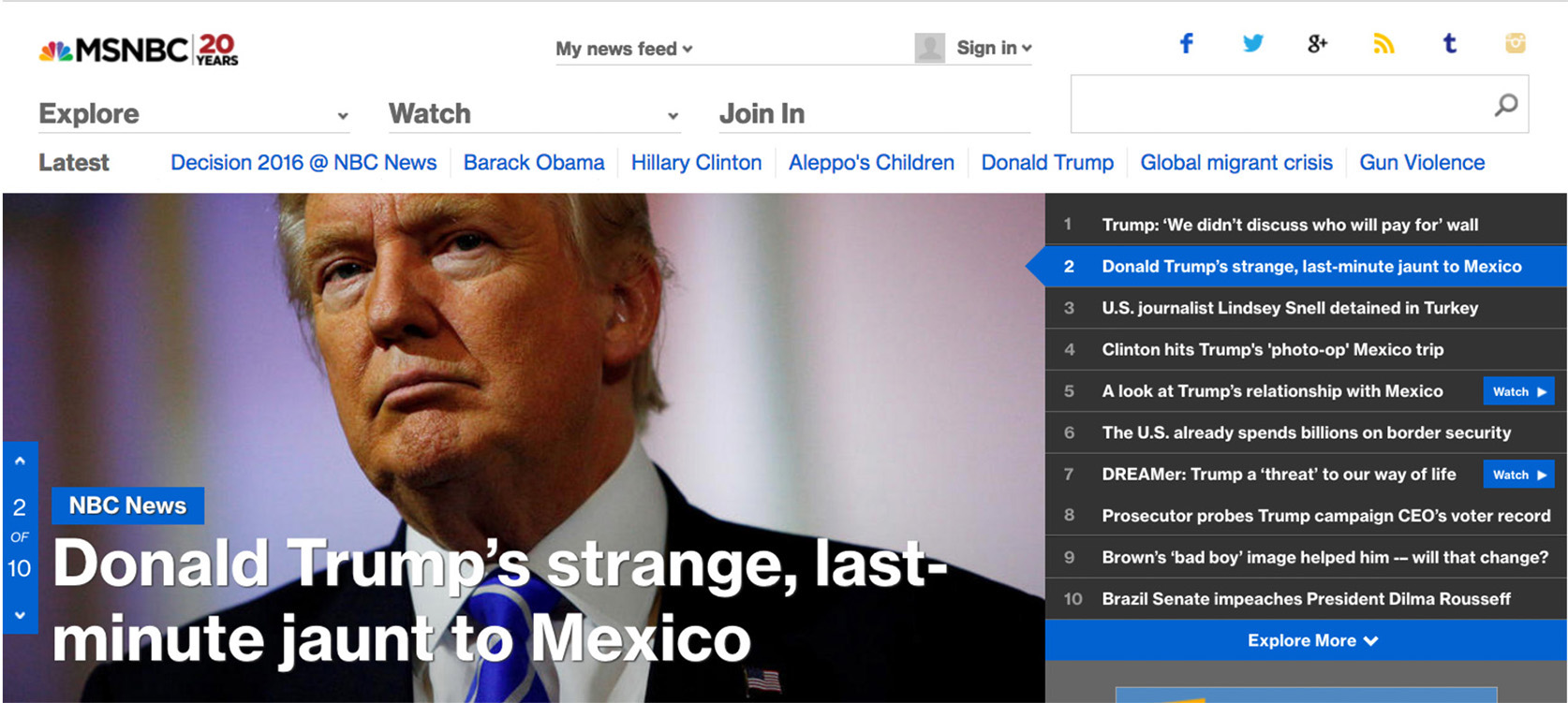Screen dimensions: 1568x703
Task: Click Watch button on Trump's Mexico relationship story
Action: click(x=1518, y=391)
